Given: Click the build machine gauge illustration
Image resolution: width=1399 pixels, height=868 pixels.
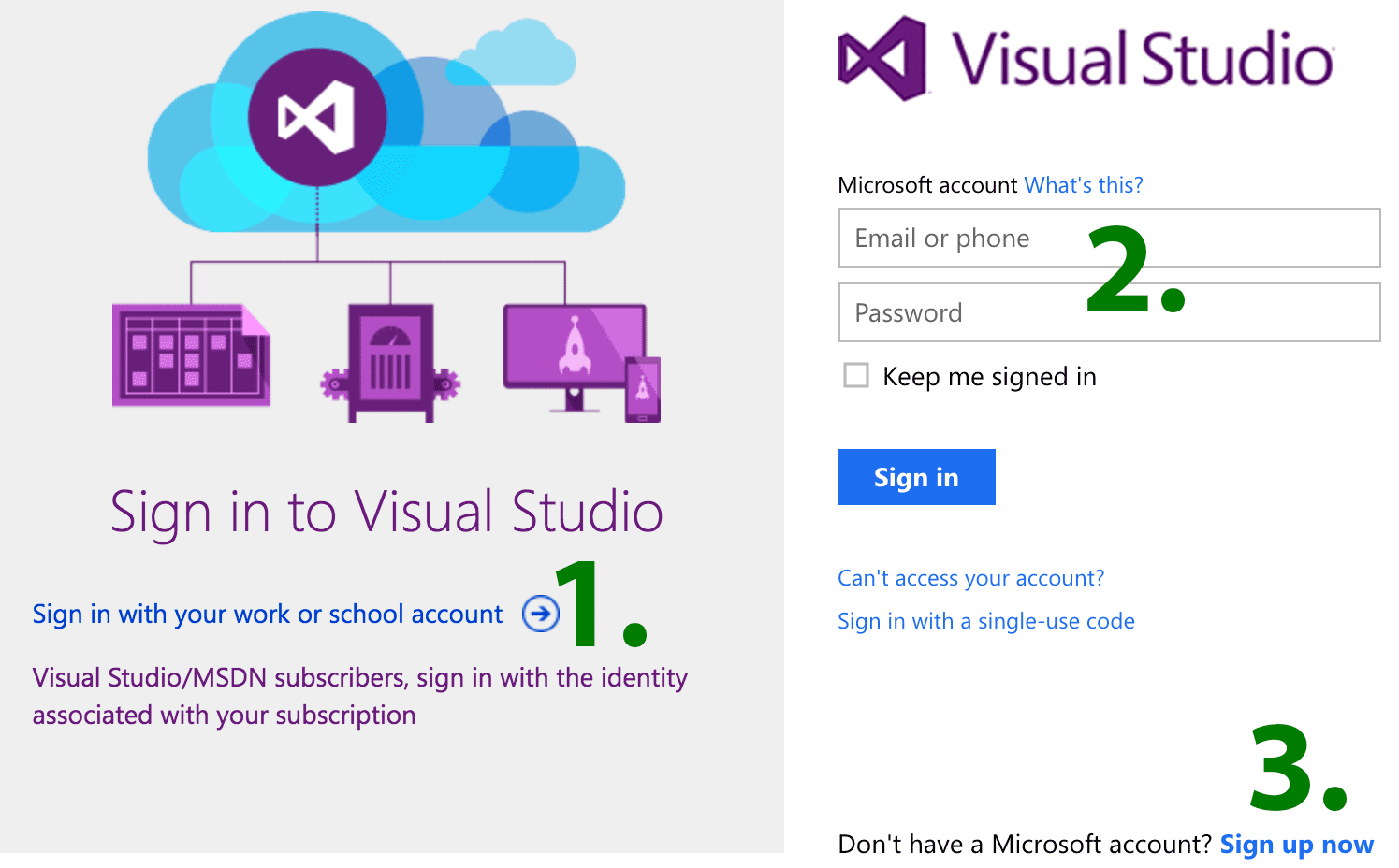Looking at the screenshot, I should 390,363.
